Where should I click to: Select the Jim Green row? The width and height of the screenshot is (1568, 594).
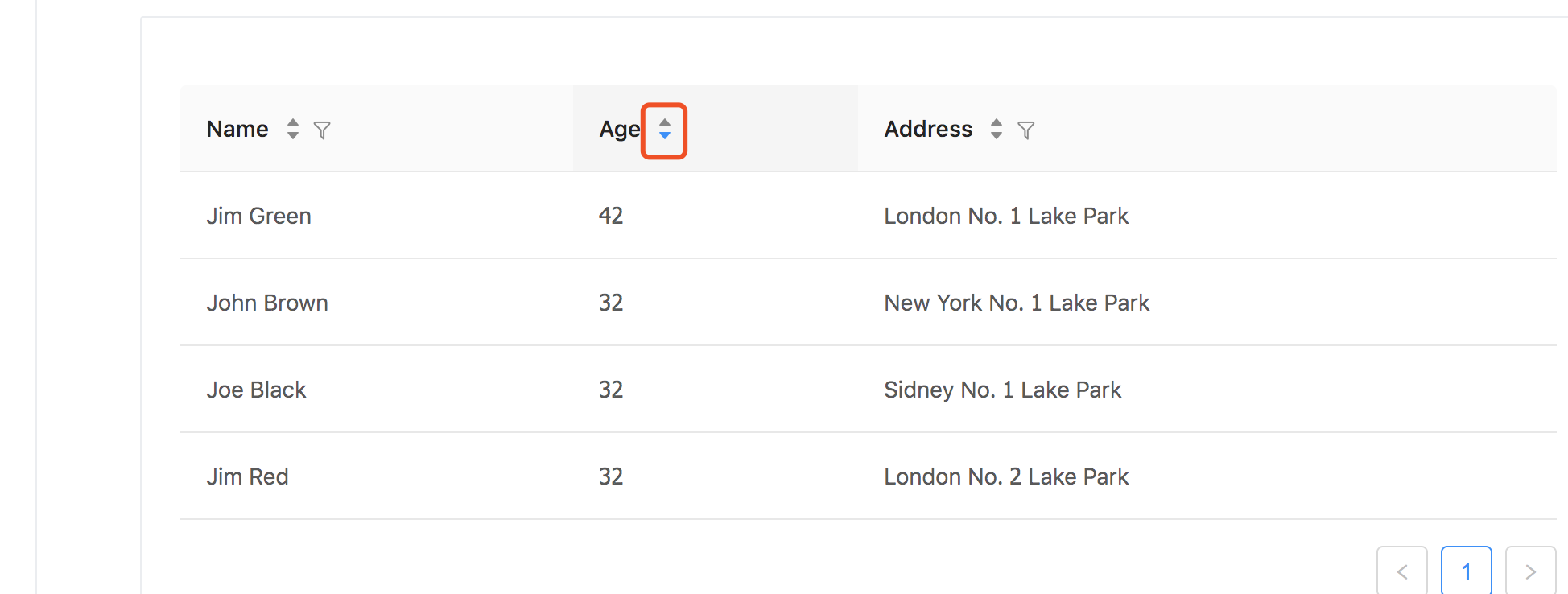pyautogui.click(x=869, y=216)
